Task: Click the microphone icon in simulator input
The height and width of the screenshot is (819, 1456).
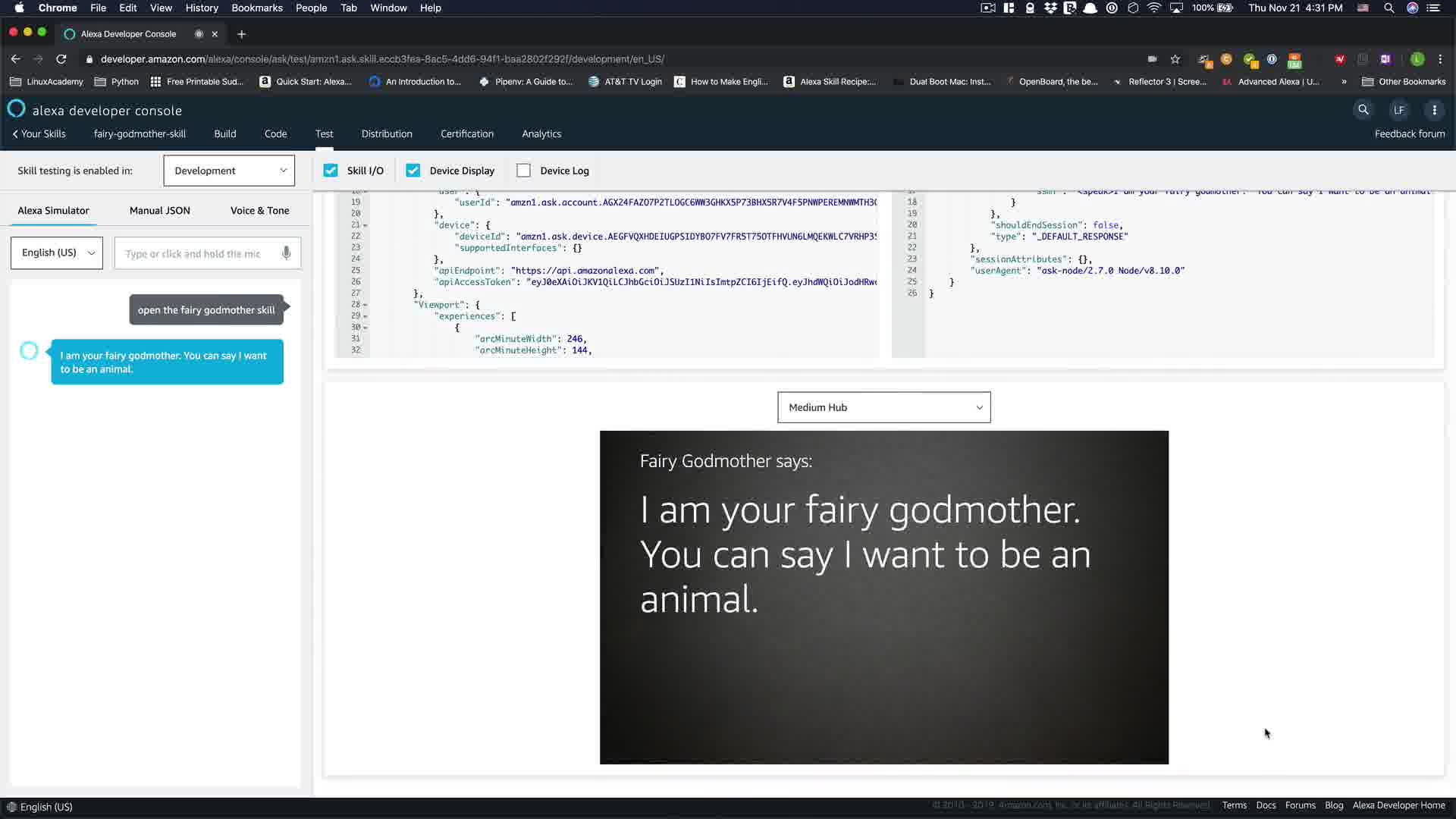Action: tap(286, 253)
